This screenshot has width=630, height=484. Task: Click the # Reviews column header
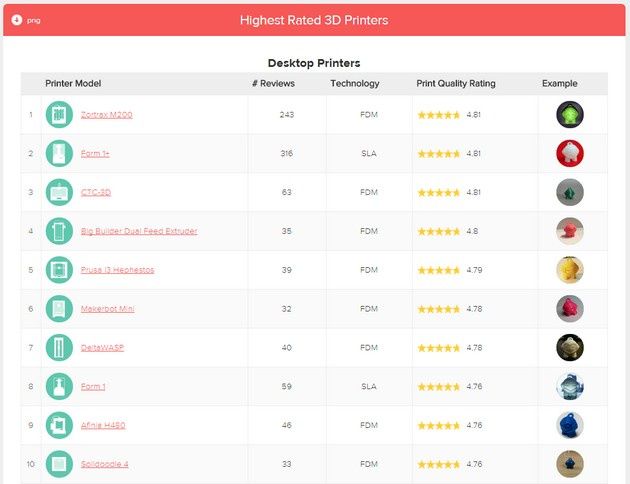pos(273,84)
